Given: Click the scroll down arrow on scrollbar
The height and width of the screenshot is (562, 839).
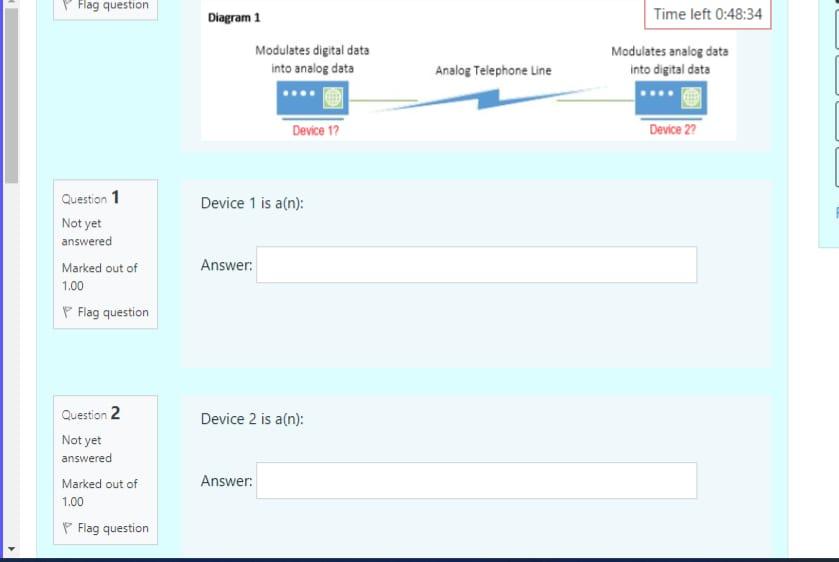Looking at the screenshot, I should [x=11, y=549].
